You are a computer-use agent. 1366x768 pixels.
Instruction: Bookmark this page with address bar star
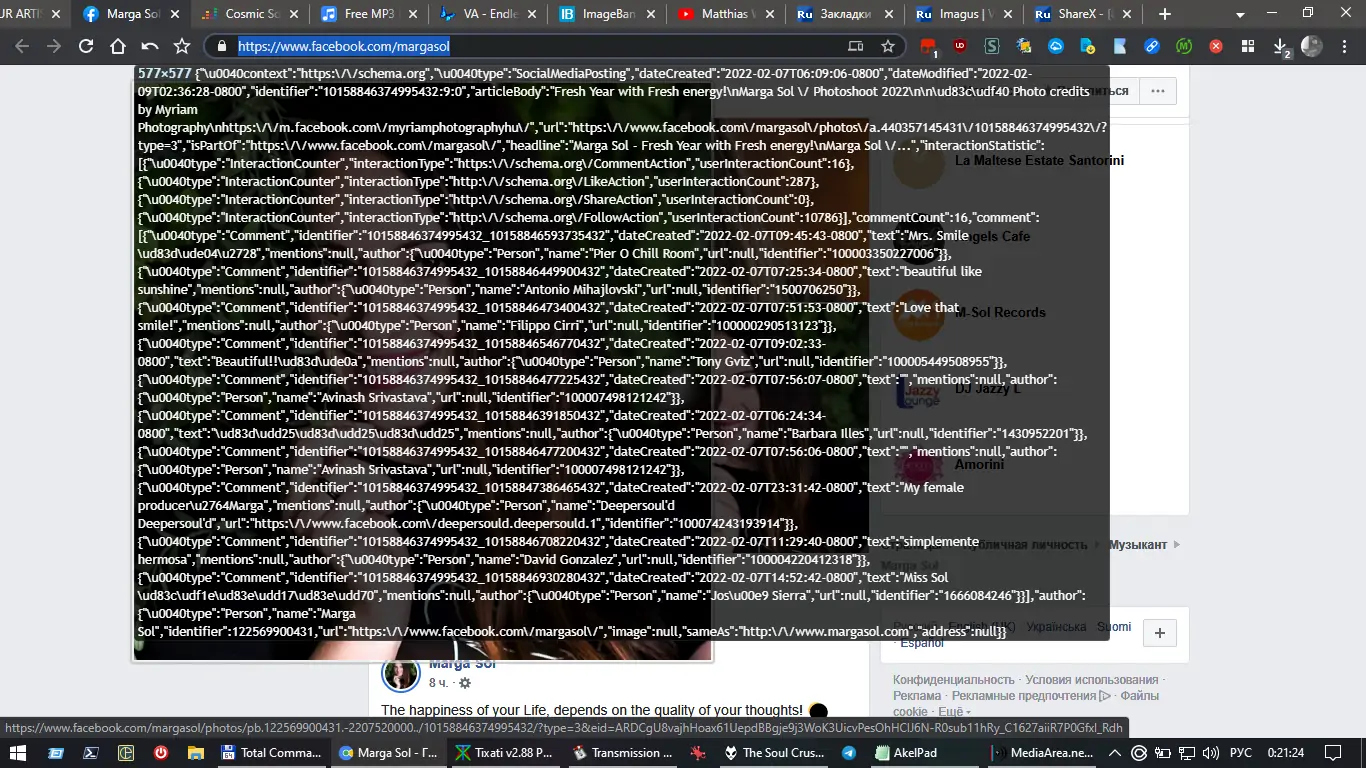tap(887, 46)
